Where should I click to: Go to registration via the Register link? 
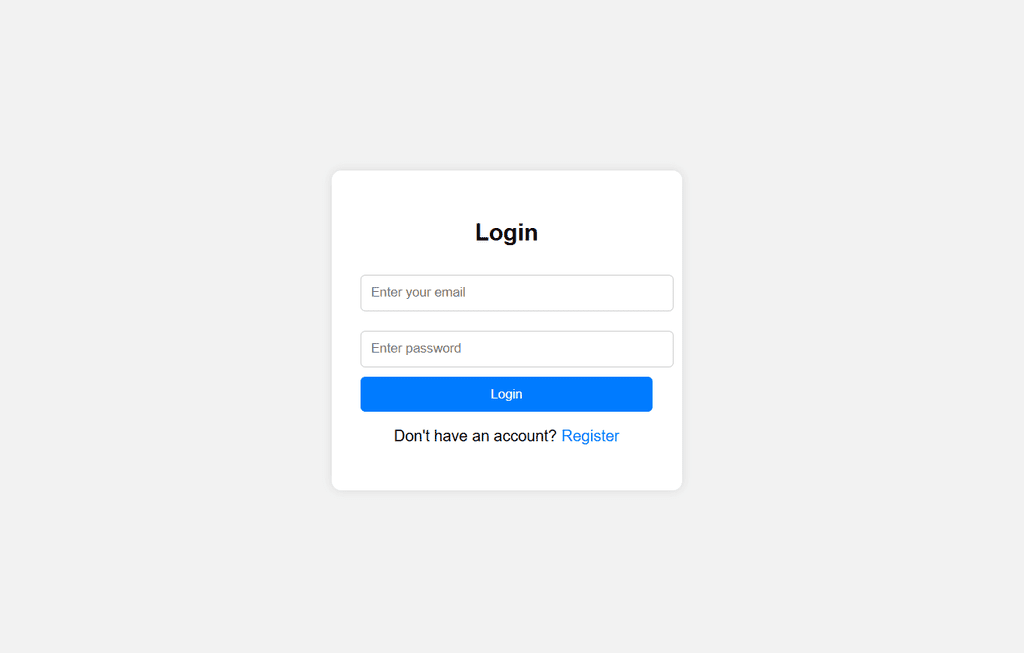pyautogui.click(x=590, y=436)
